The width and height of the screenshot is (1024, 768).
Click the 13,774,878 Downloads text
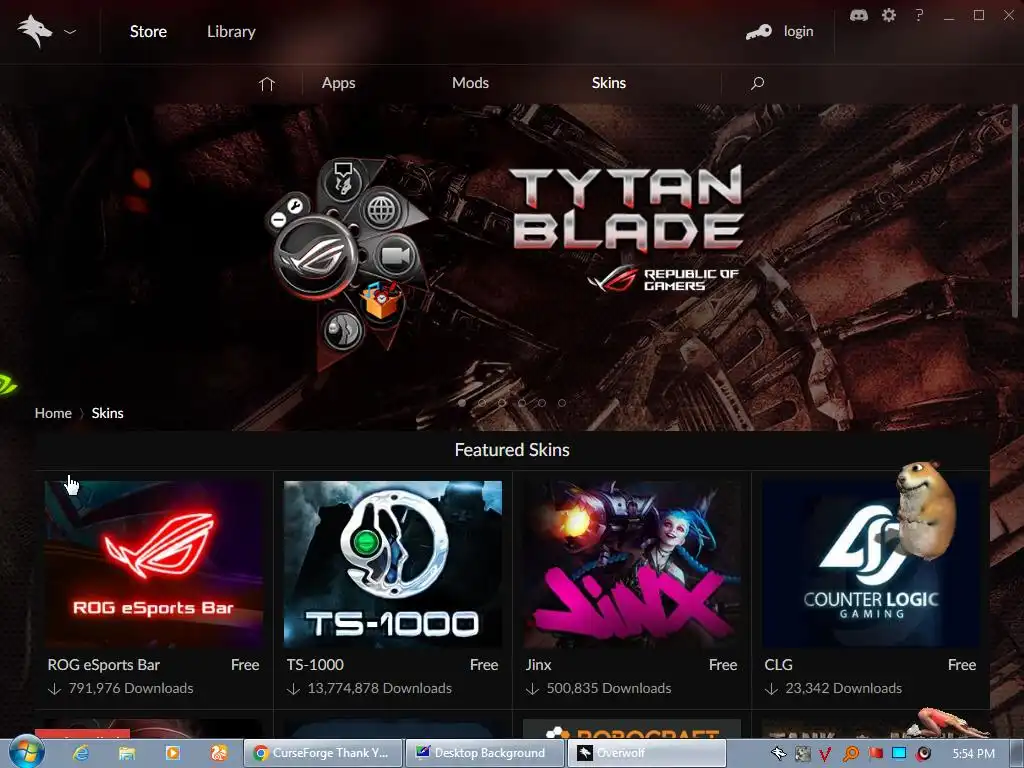(x=379, y=688)
